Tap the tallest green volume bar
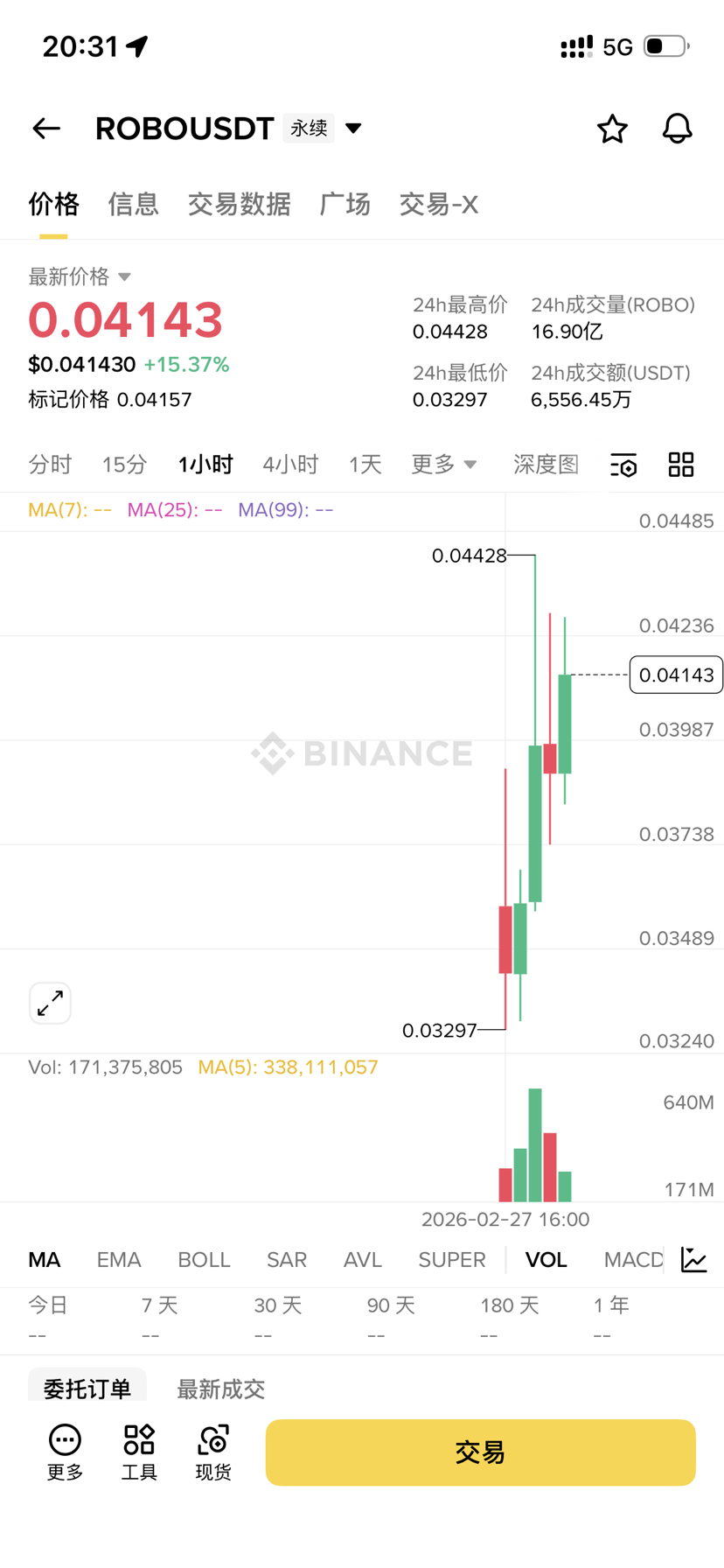 [535, 1144]
